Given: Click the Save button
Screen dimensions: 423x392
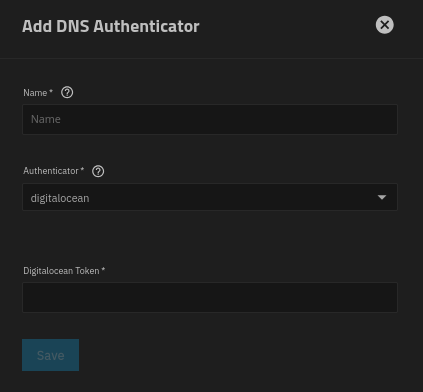Looking at the screenshot, I should click(51, 355).
